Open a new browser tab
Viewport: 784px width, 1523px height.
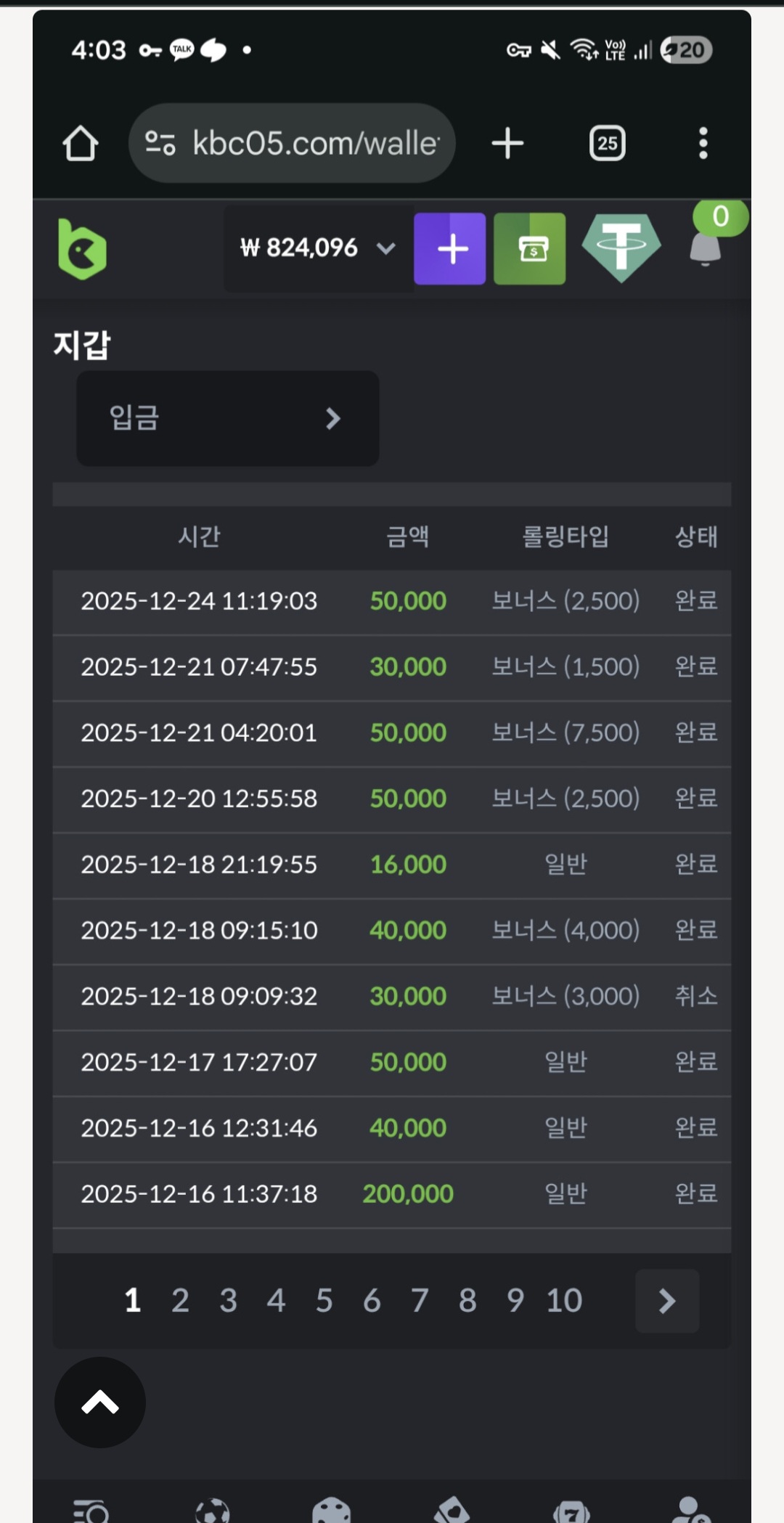pyautogui.click(x=507, y=143)
